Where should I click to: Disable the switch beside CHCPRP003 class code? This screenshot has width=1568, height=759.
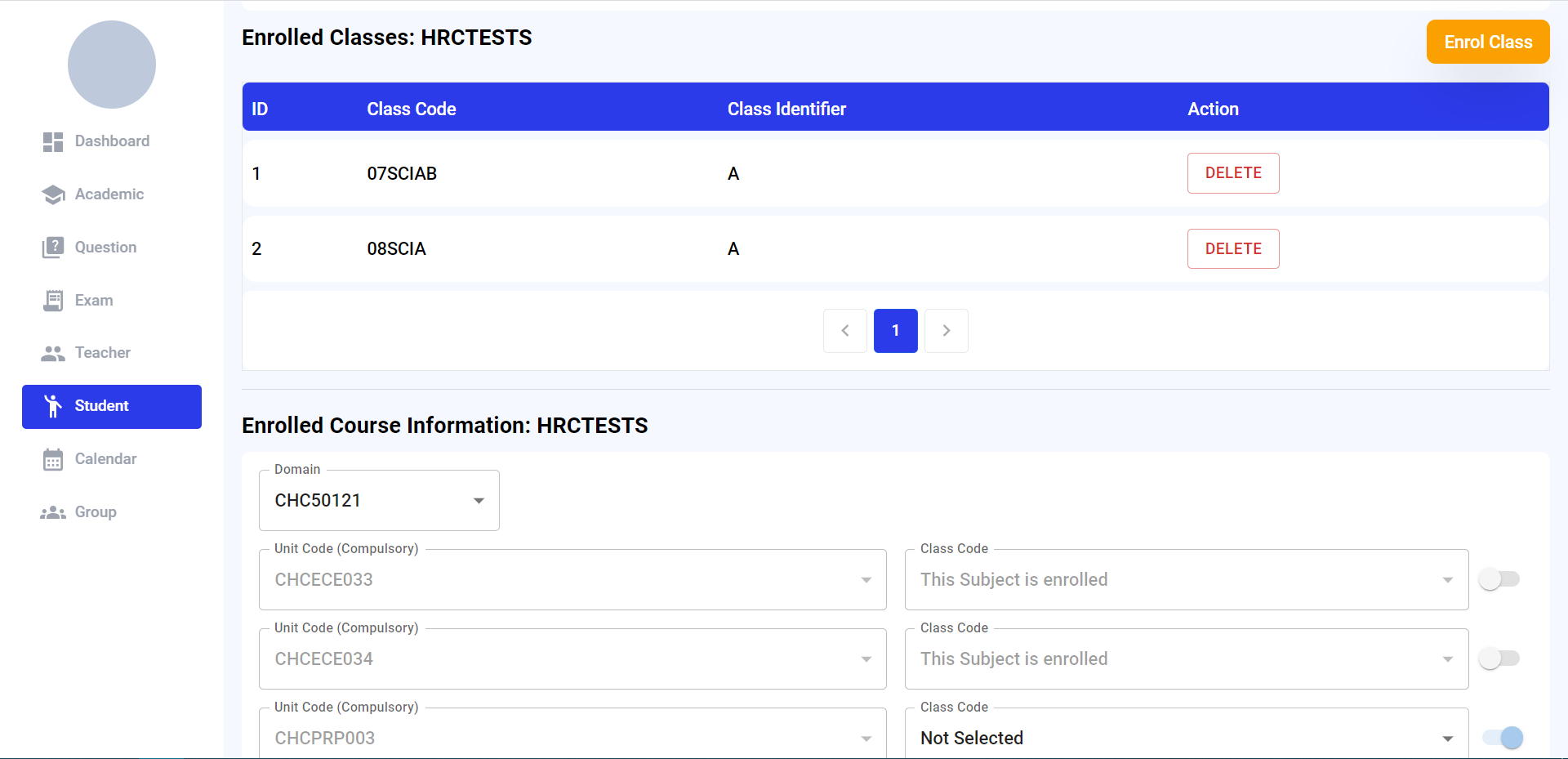pyautogui.click(x=1503, y=738)
